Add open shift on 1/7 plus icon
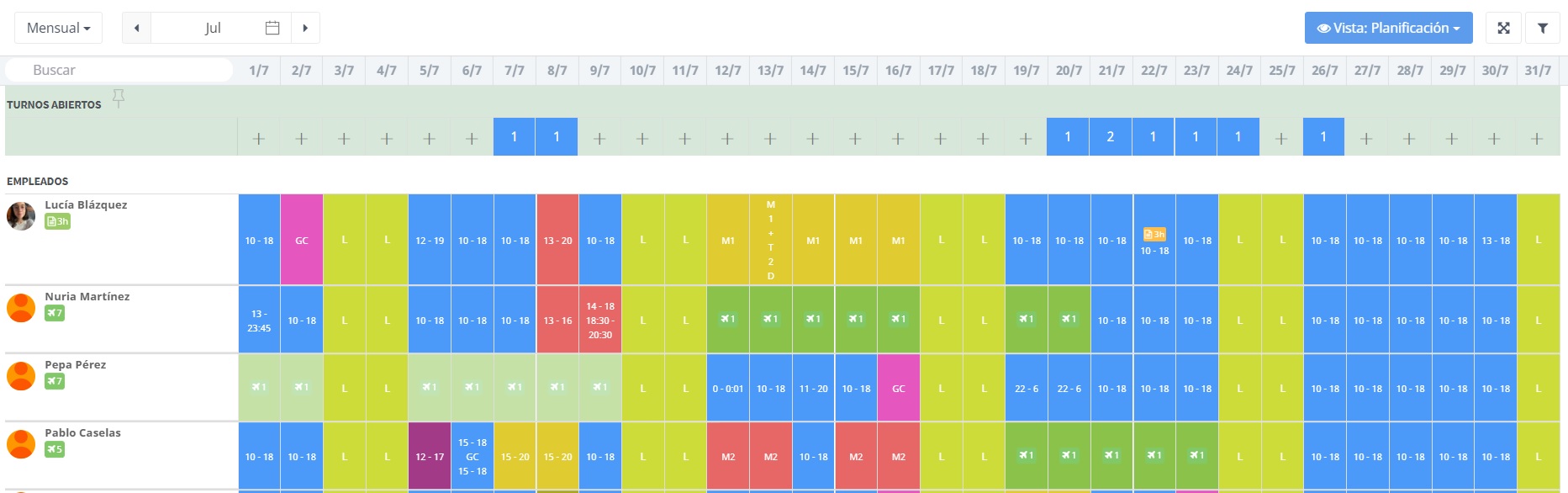 pyautogui.click(x=259, y=138)
